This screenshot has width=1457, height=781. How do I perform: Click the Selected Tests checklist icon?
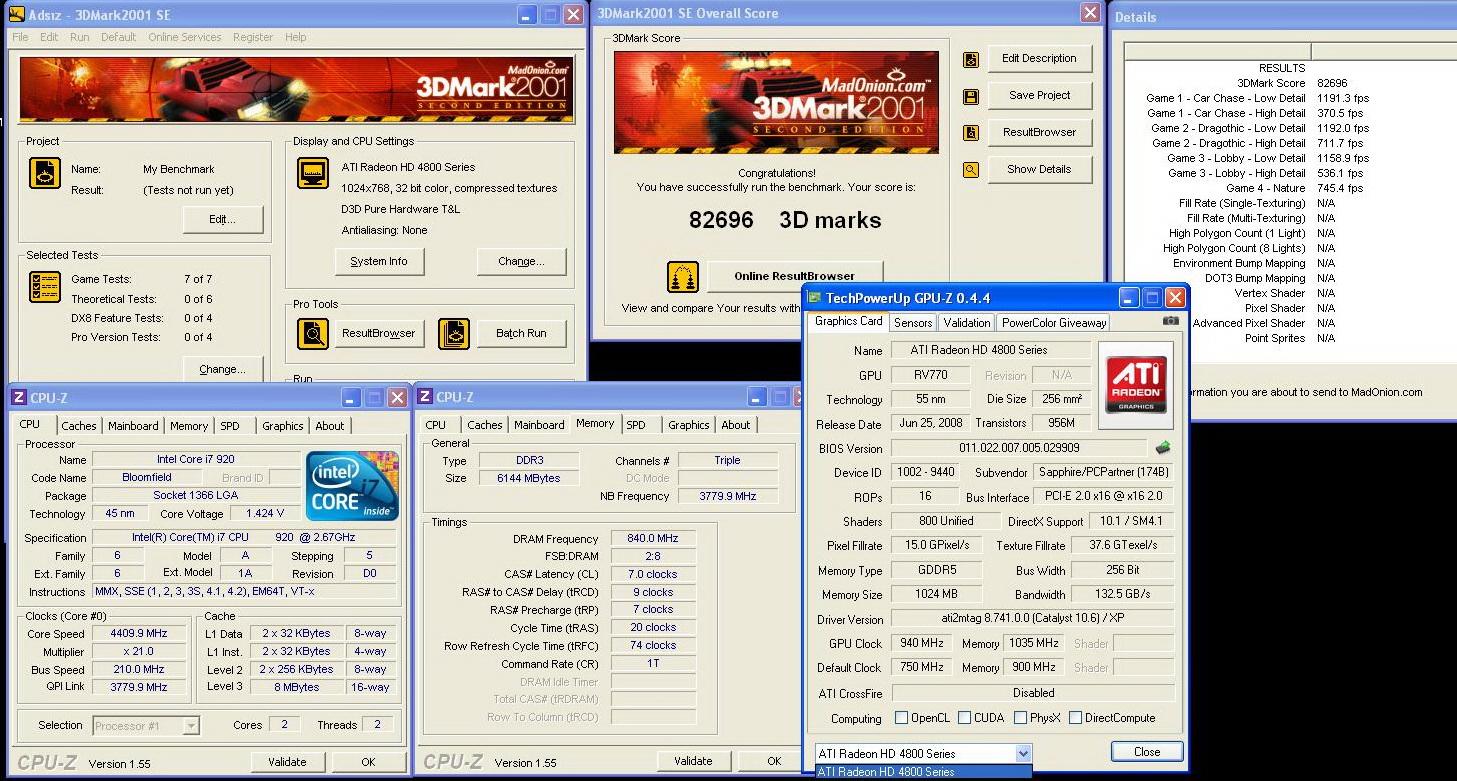(45, 287)
